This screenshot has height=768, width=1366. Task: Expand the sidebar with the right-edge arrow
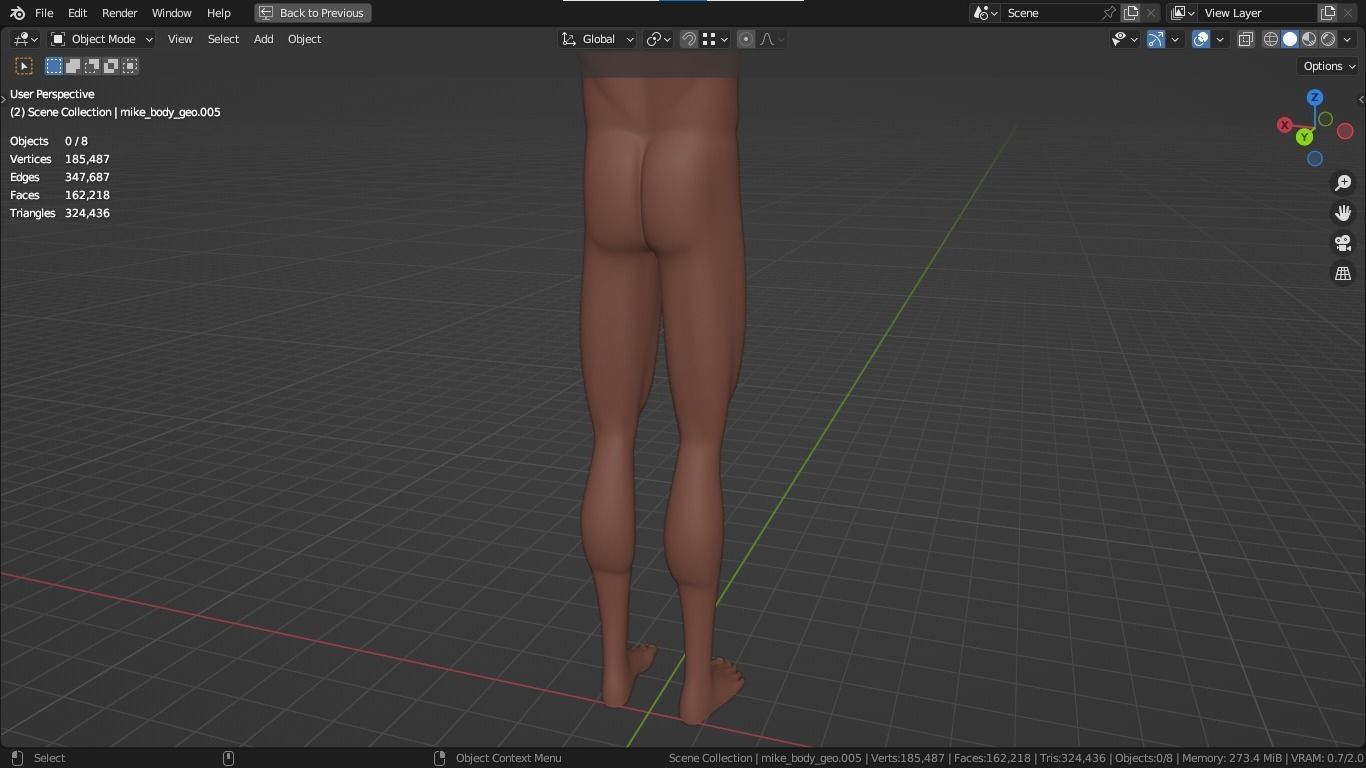tap(1361, 99)
